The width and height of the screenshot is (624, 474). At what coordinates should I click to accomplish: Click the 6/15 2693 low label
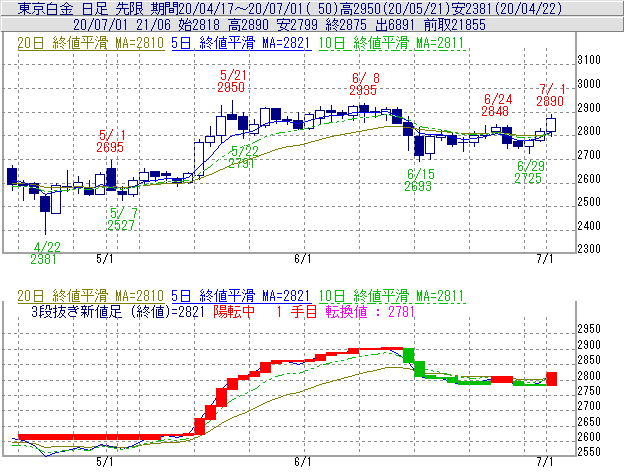pos(420,180)
